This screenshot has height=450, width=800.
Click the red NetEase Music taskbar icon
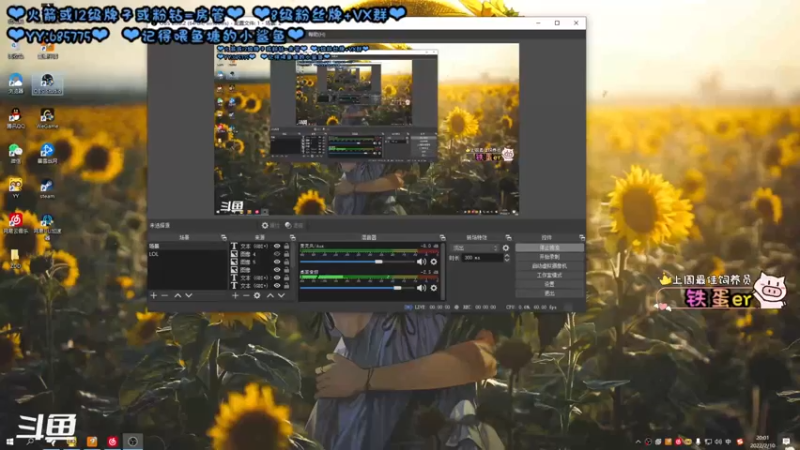tap(112, 441)
